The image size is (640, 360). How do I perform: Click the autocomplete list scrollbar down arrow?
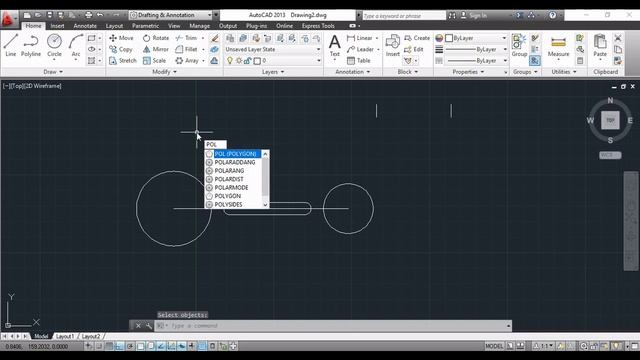(x=265, y=205)
